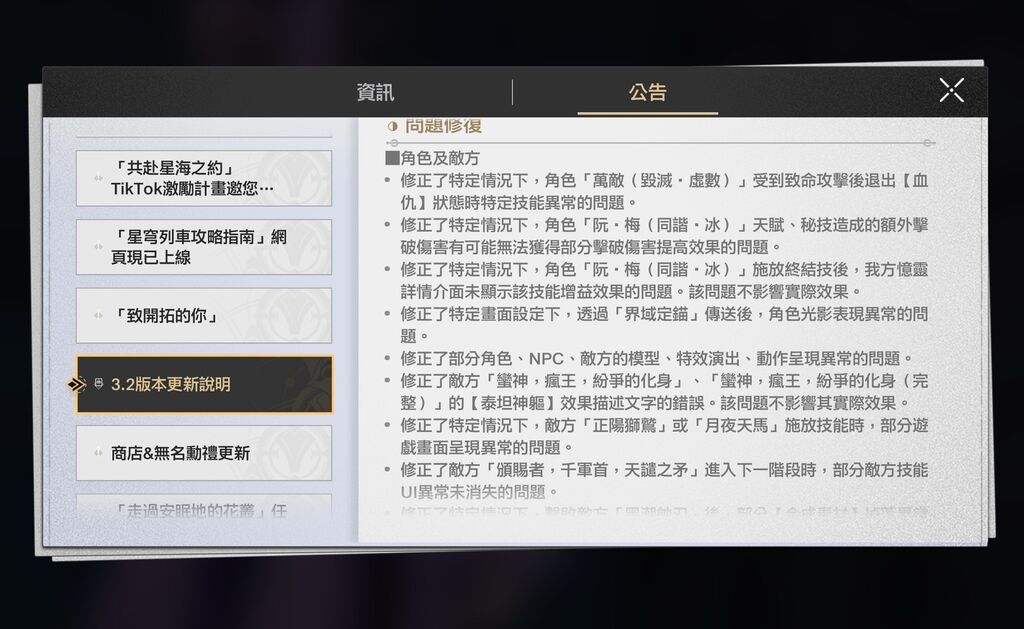Open the 「共赴星海之約」TikTok激勵計畫 announcement
Image resolution: width=1024 pixels, height=629 pixels.
pos(204,178)
